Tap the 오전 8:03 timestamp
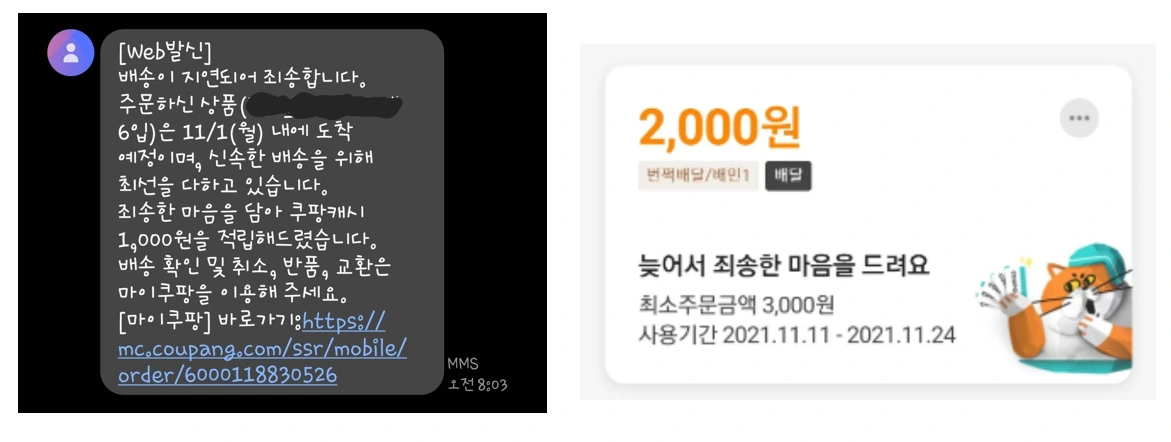Image resolution: width=1171 pixels, height=442 pixels. pyautogui.click(x=478, y=385)
